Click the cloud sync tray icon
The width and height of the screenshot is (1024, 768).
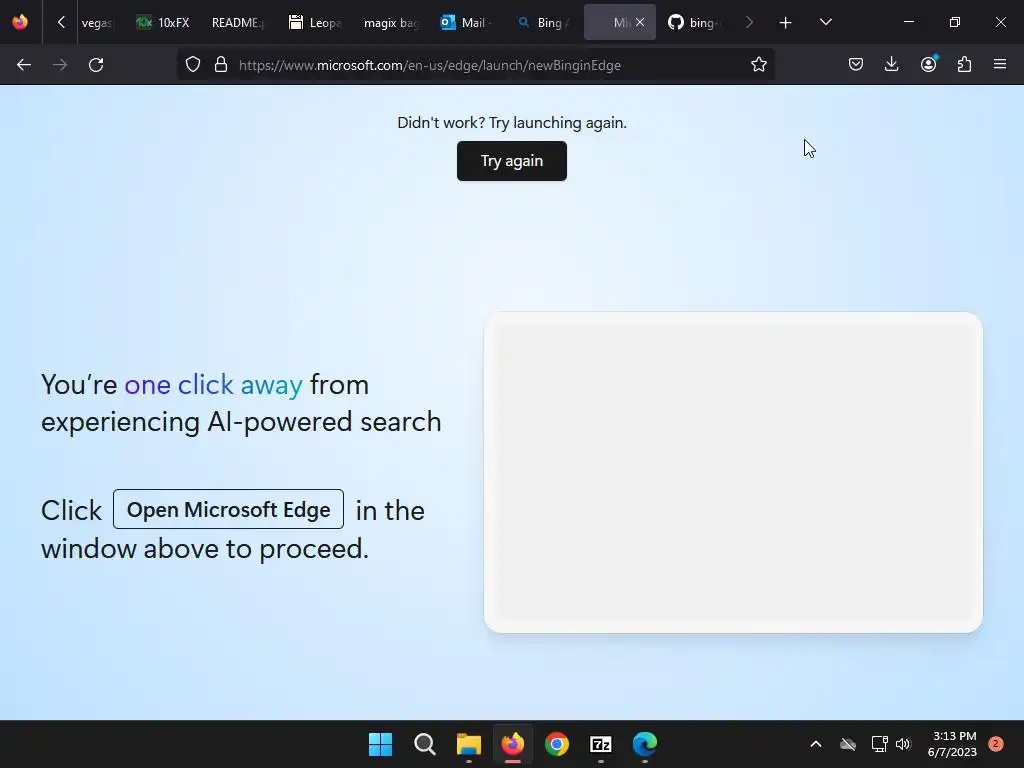[848, 744]
